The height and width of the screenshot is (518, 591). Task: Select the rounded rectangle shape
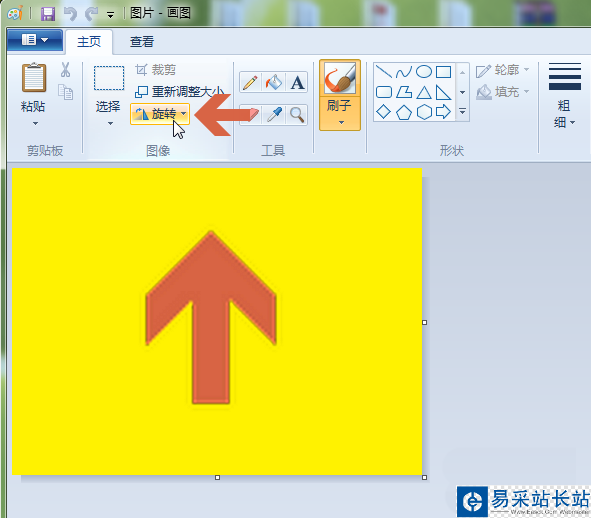(384, 92)
